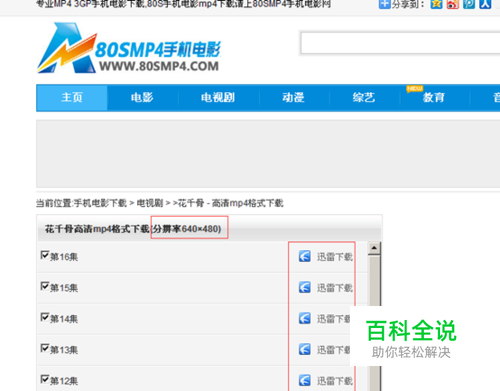Open the 电影 nav tab
This screenshot has width=500, height=391.
click(142, 97)
